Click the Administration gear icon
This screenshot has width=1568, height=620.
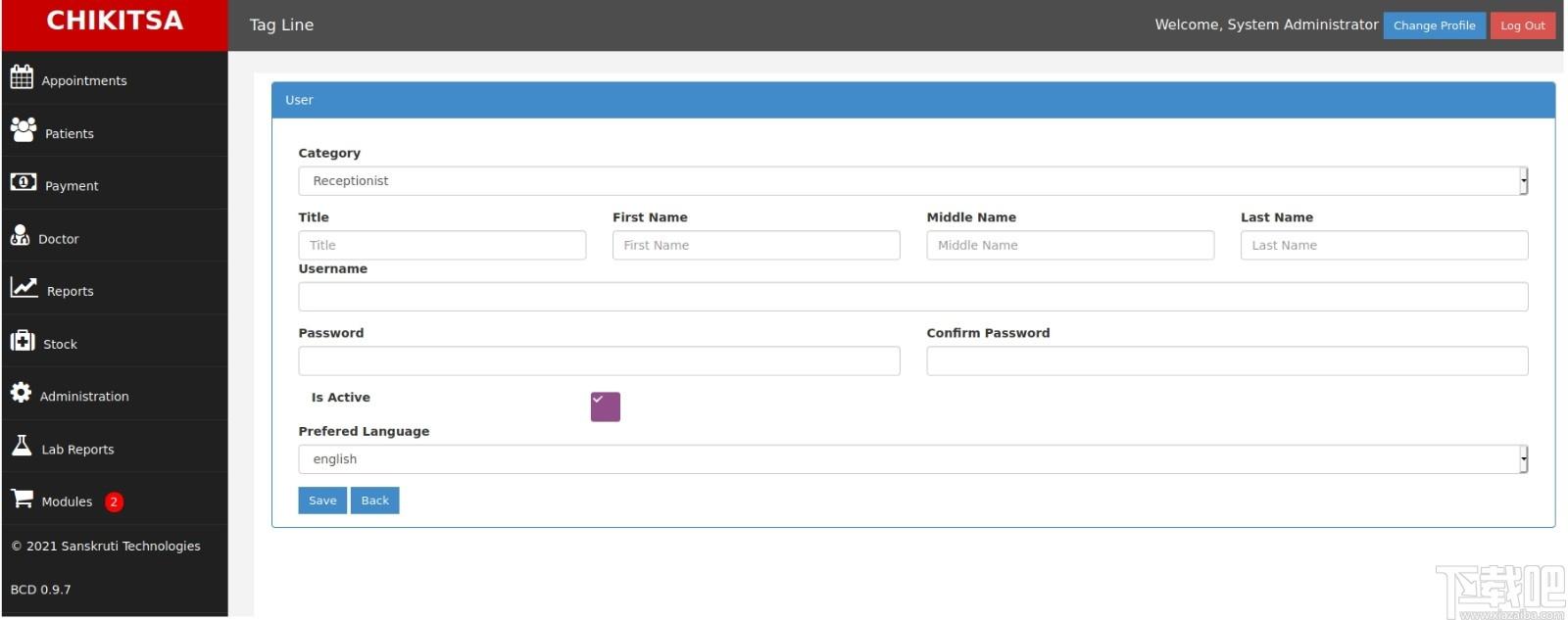point(21,393)
